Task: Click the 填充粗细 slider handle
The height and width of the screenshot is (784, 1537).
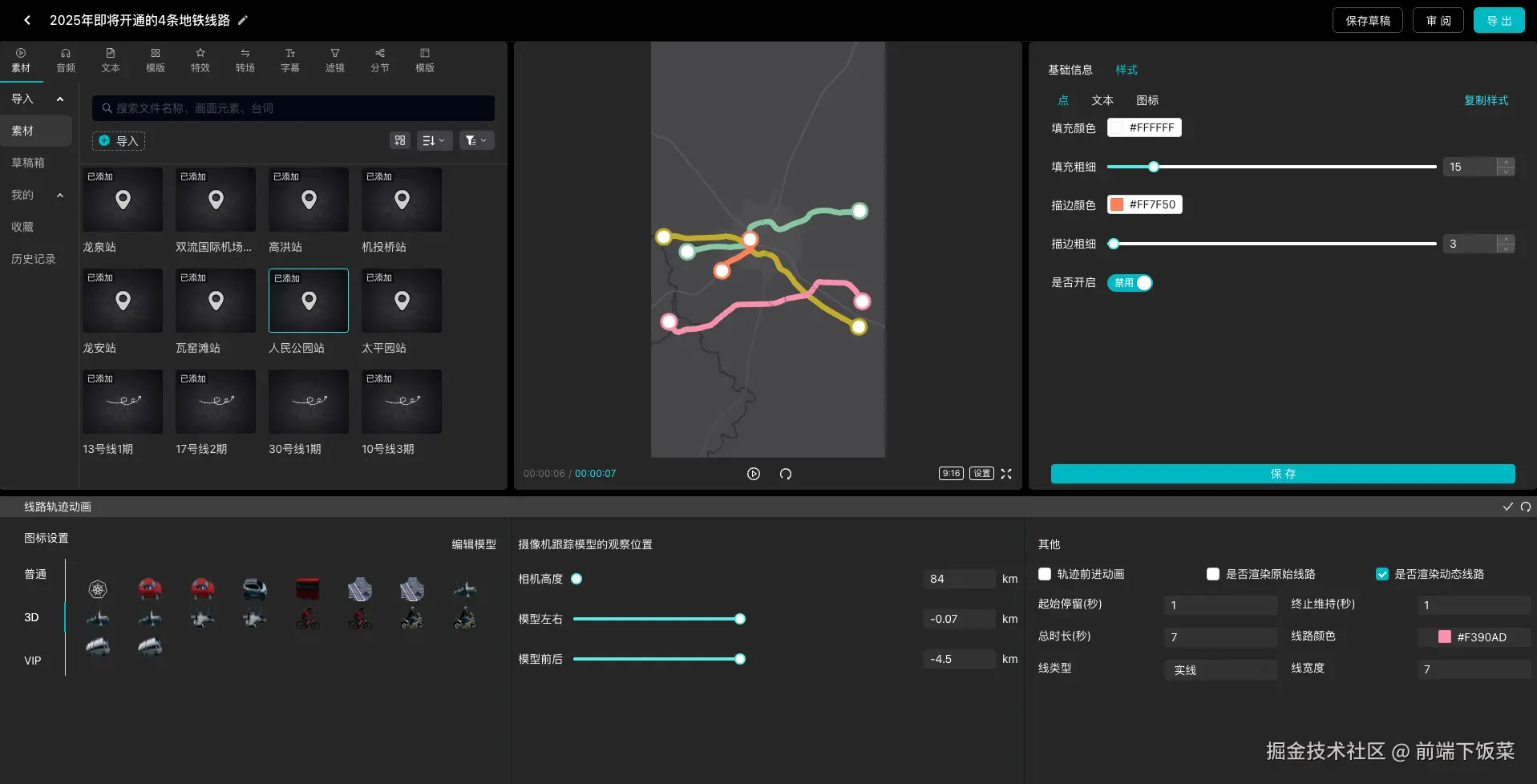Action: (1154, 167)
